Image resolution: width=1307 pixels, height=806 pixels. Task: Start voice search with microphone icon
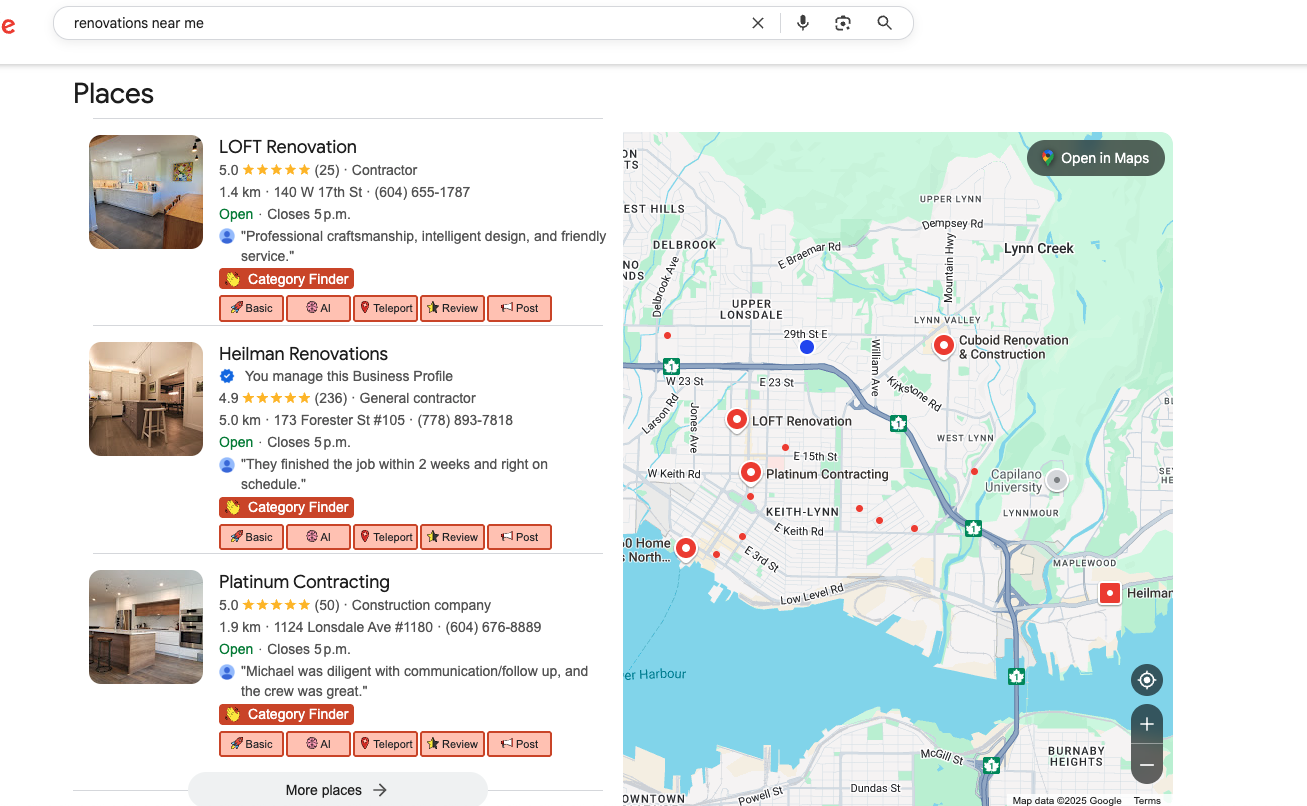point(802,23)
